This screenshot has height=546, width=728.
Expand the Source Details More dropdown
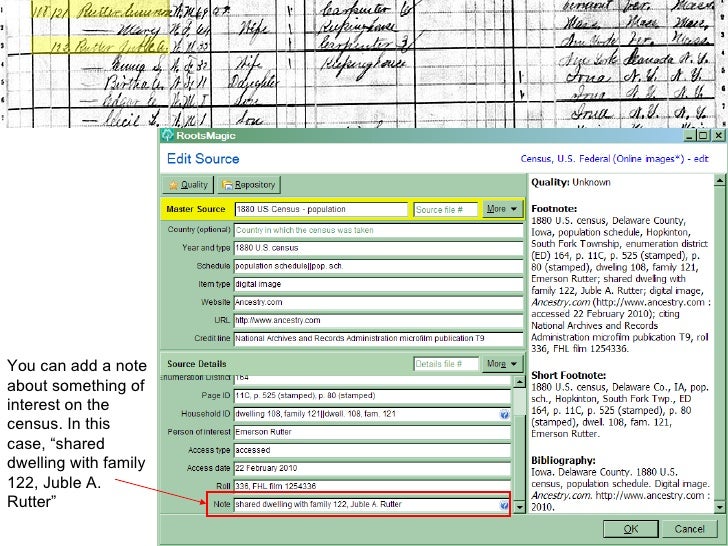(502, 364)
